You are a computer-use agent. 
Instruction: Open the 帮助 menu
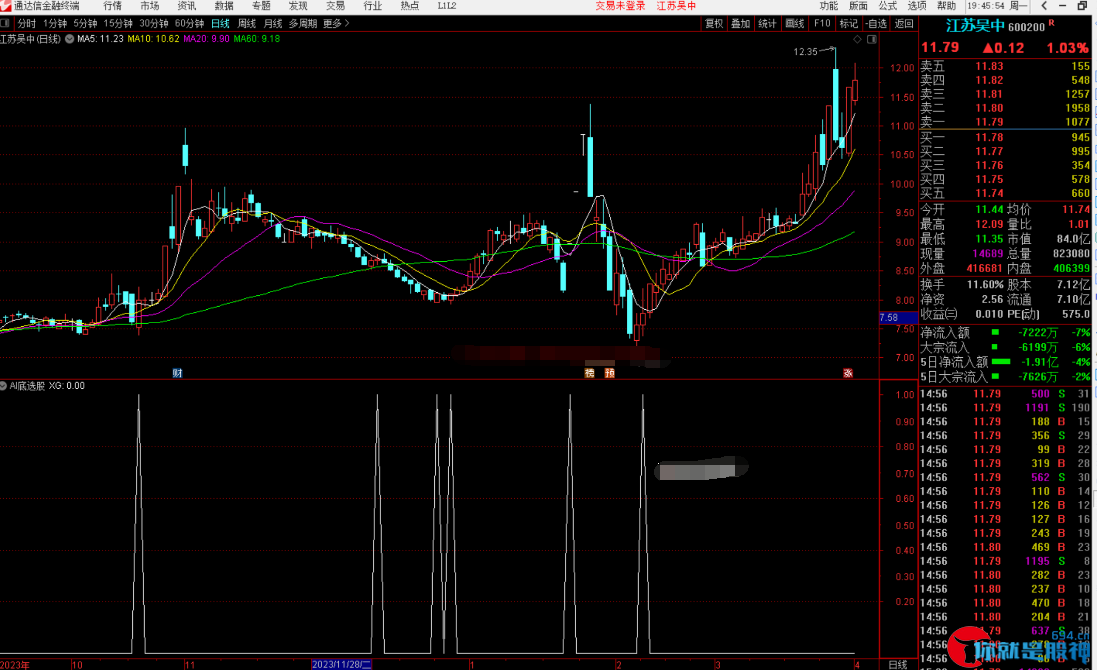point(947,6)
